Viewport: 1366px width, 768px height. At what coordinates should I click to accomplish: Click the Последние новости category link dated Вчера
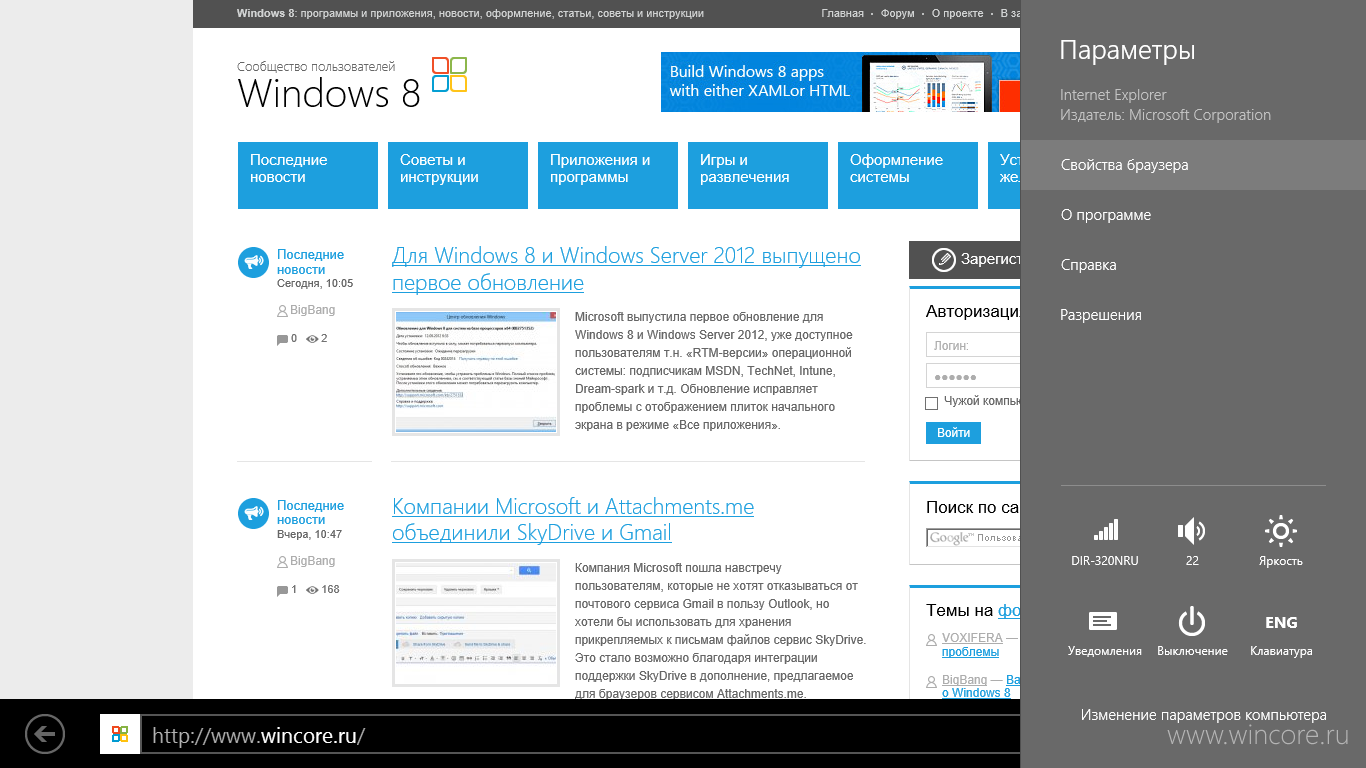[x=310, y=513]
